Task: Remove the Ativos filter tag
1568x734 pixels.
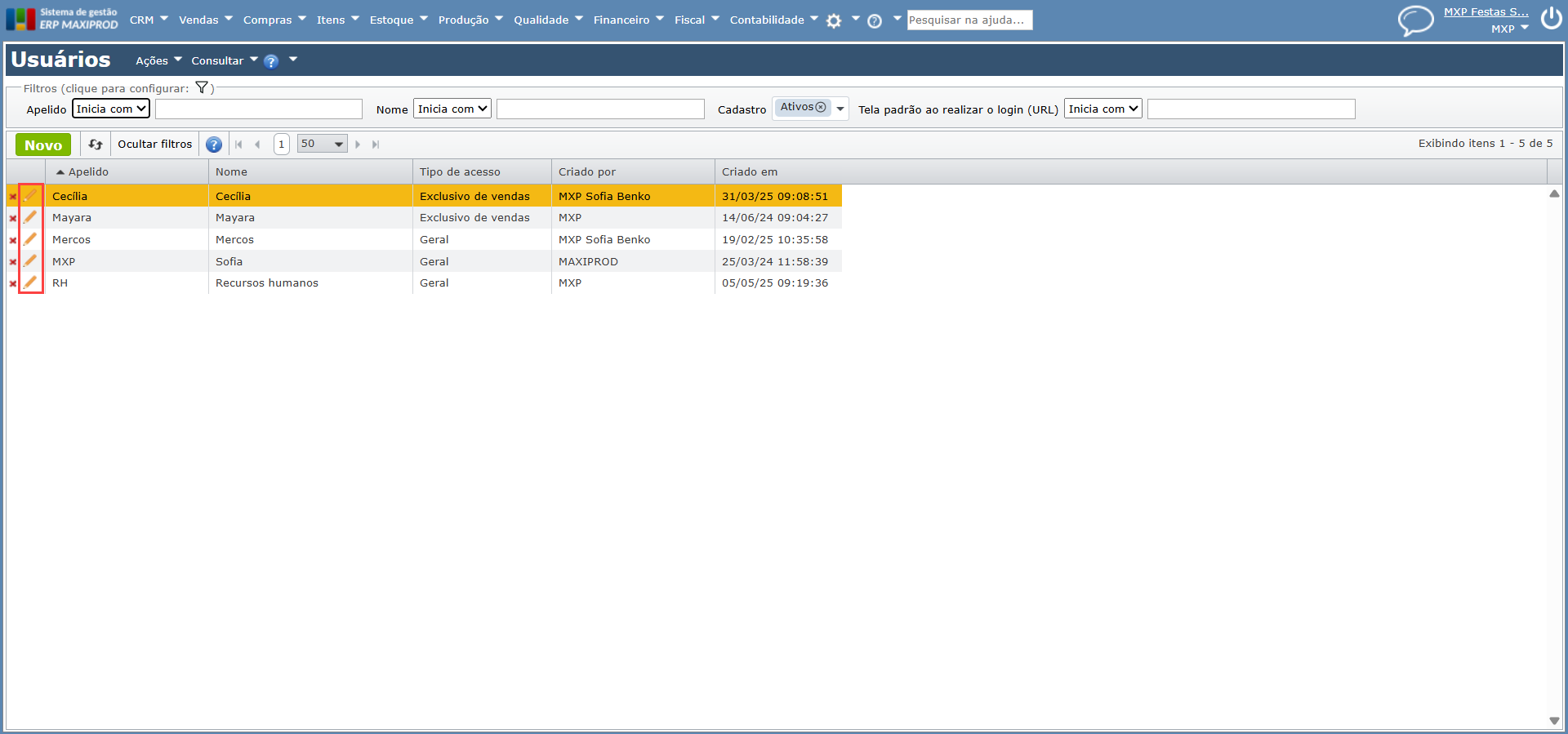Action: [821, 107]
